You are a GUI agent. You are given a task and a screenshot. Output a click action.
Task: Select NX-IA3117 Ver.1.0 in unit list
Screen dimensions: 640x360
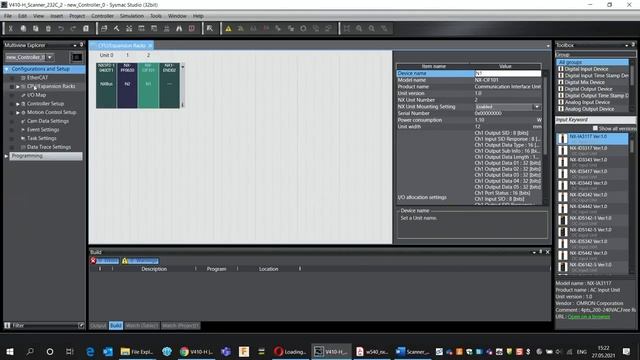tap(592, 138)
